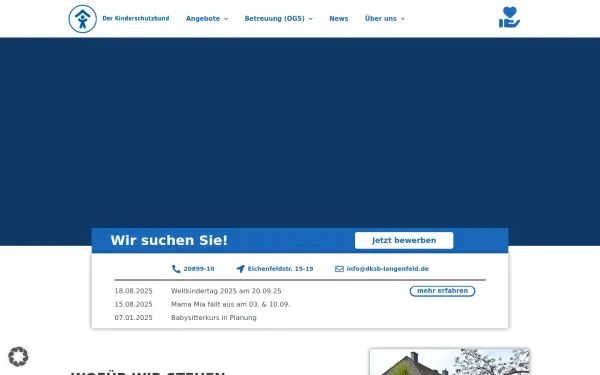This screenshot has height=375, width=600.
Task: Click the envelope icon beside the email
Action: (339, 269)
